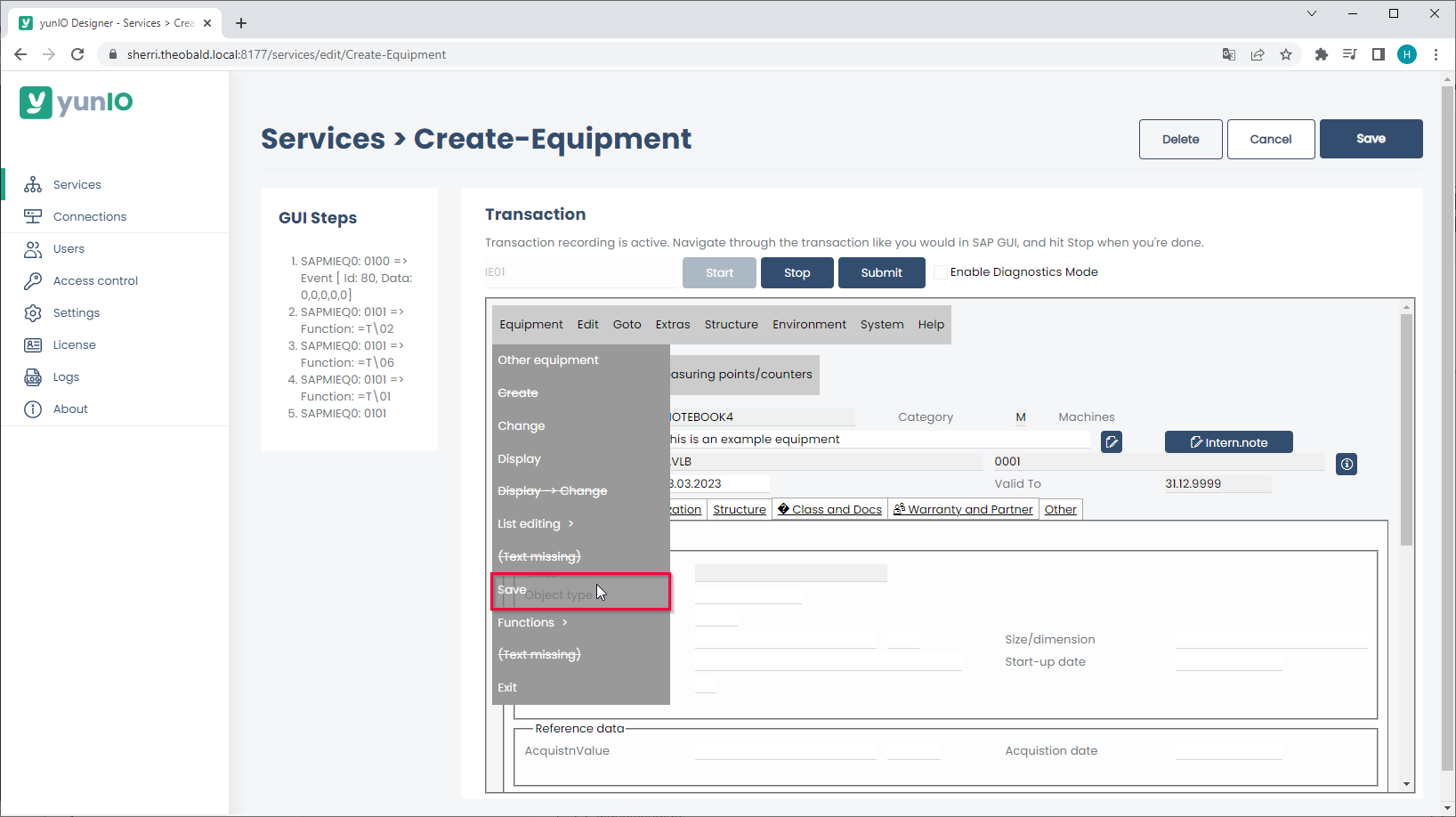Open a new browser tab
The height and width of the screenshot is (817, 1456).
(241, 23)
